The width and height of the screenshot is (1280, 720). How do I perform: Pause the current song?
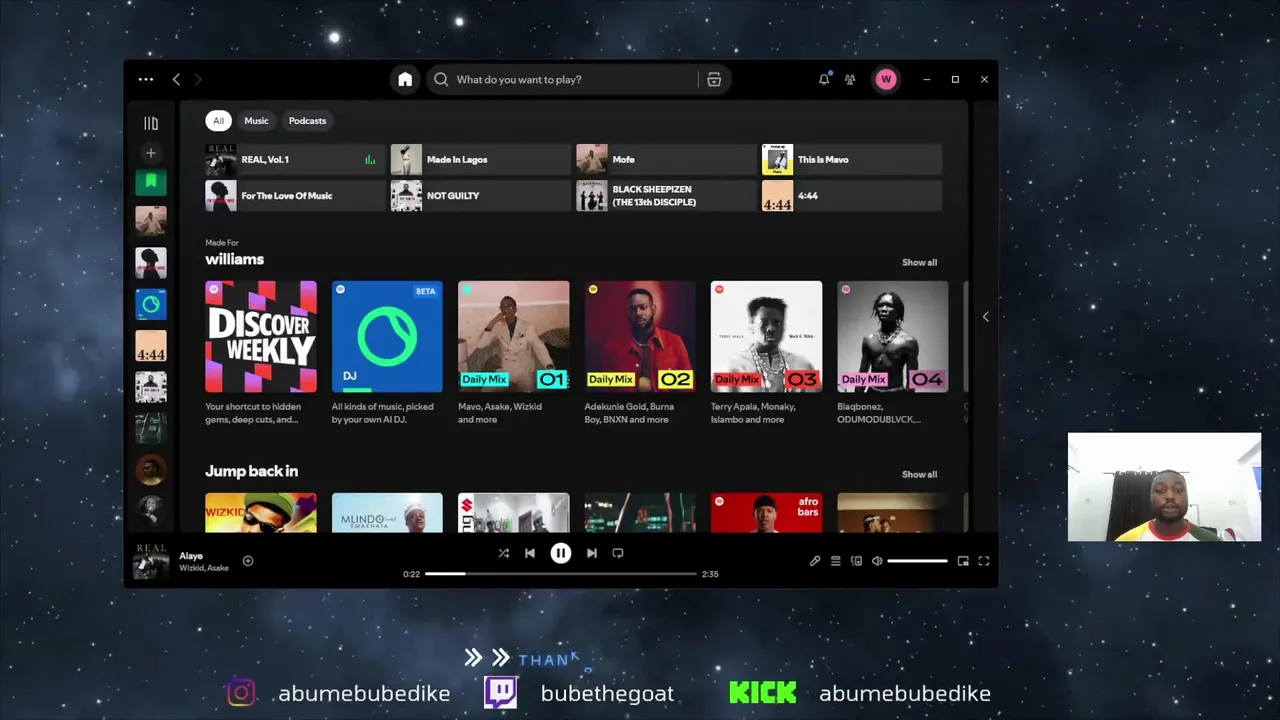tap(561, 553)
